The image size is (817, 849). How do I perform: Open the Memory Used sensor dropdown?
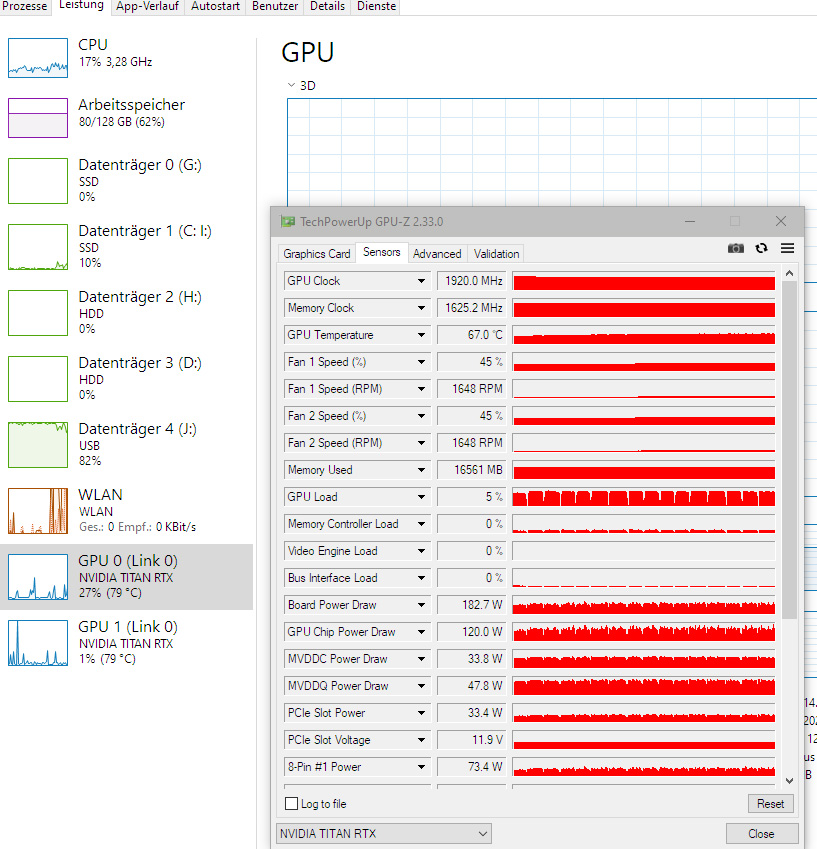click(x=421, y=470)
